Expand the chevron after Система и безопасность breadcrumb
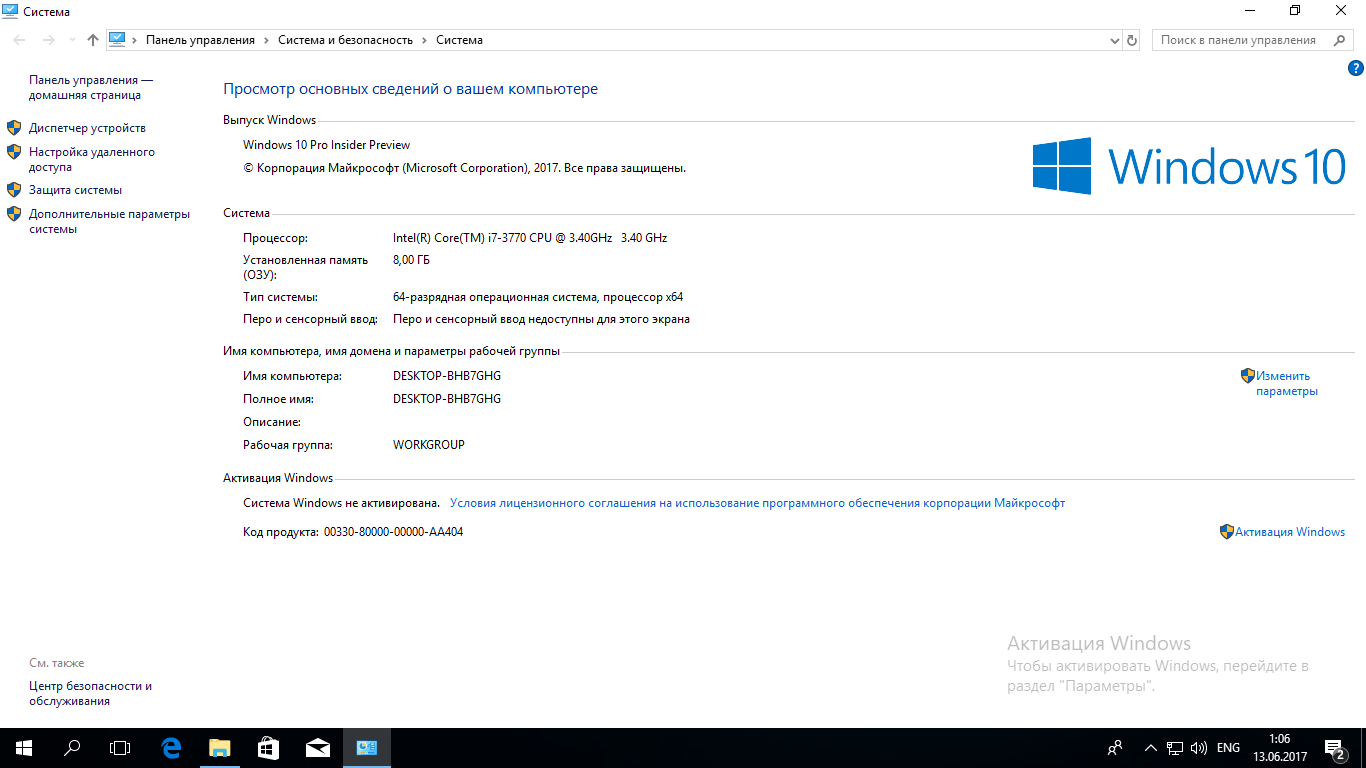This screenshot has width=1366, height=768. (424, 40)
